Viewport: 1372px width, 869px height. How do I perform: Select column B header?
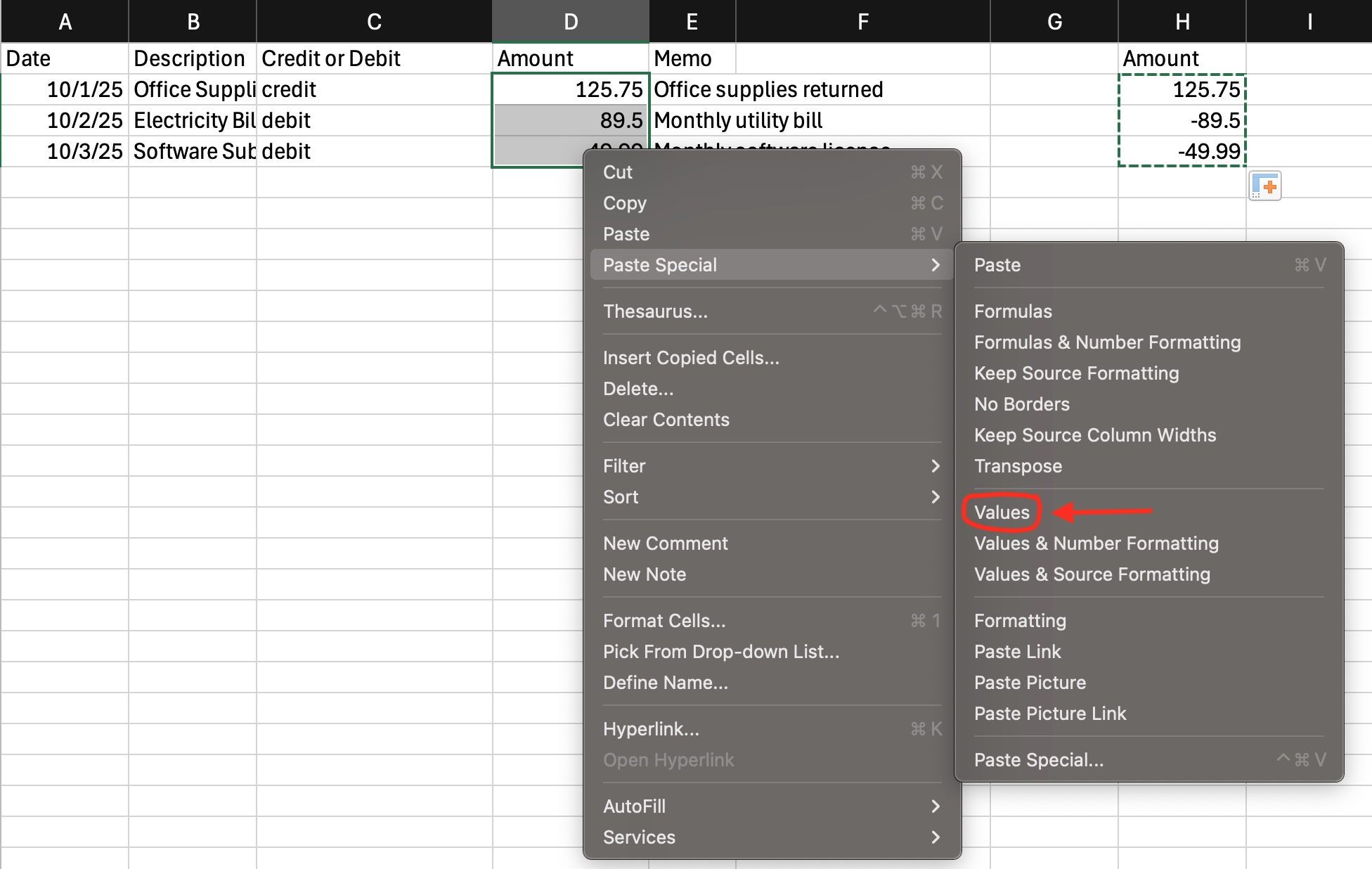193,21
